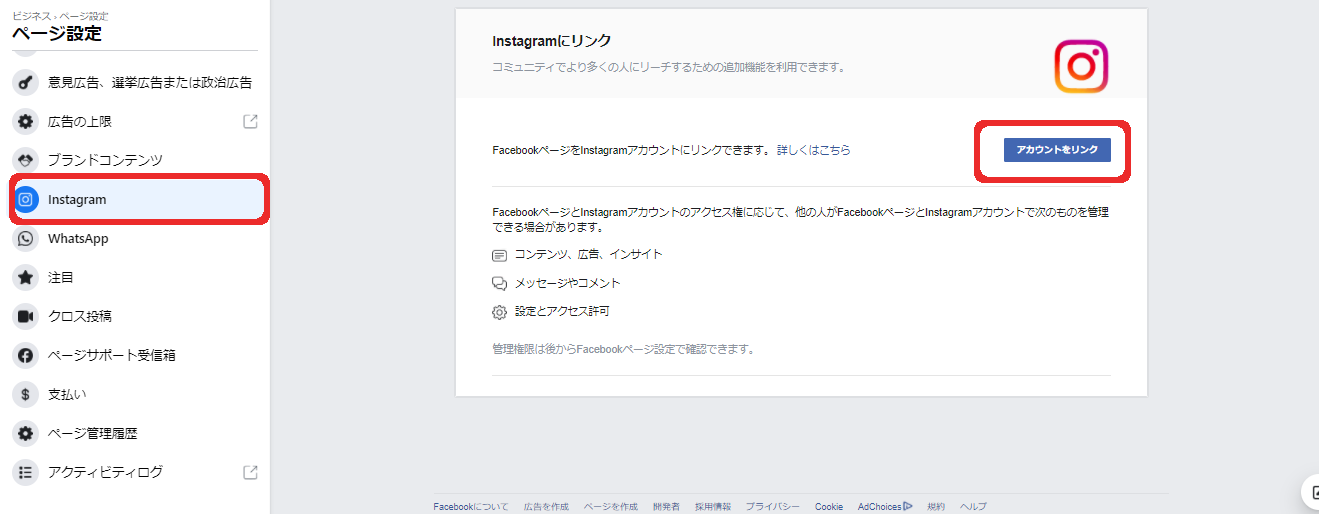Open ページを作成 footer link
1319x514 pixels.
(610, 507)
